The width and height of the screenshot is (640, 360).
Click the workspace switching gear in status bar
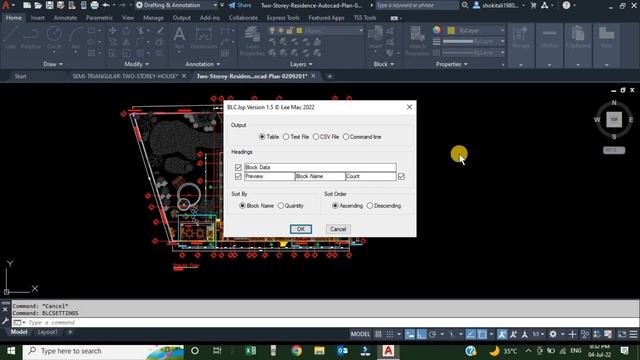553,334
